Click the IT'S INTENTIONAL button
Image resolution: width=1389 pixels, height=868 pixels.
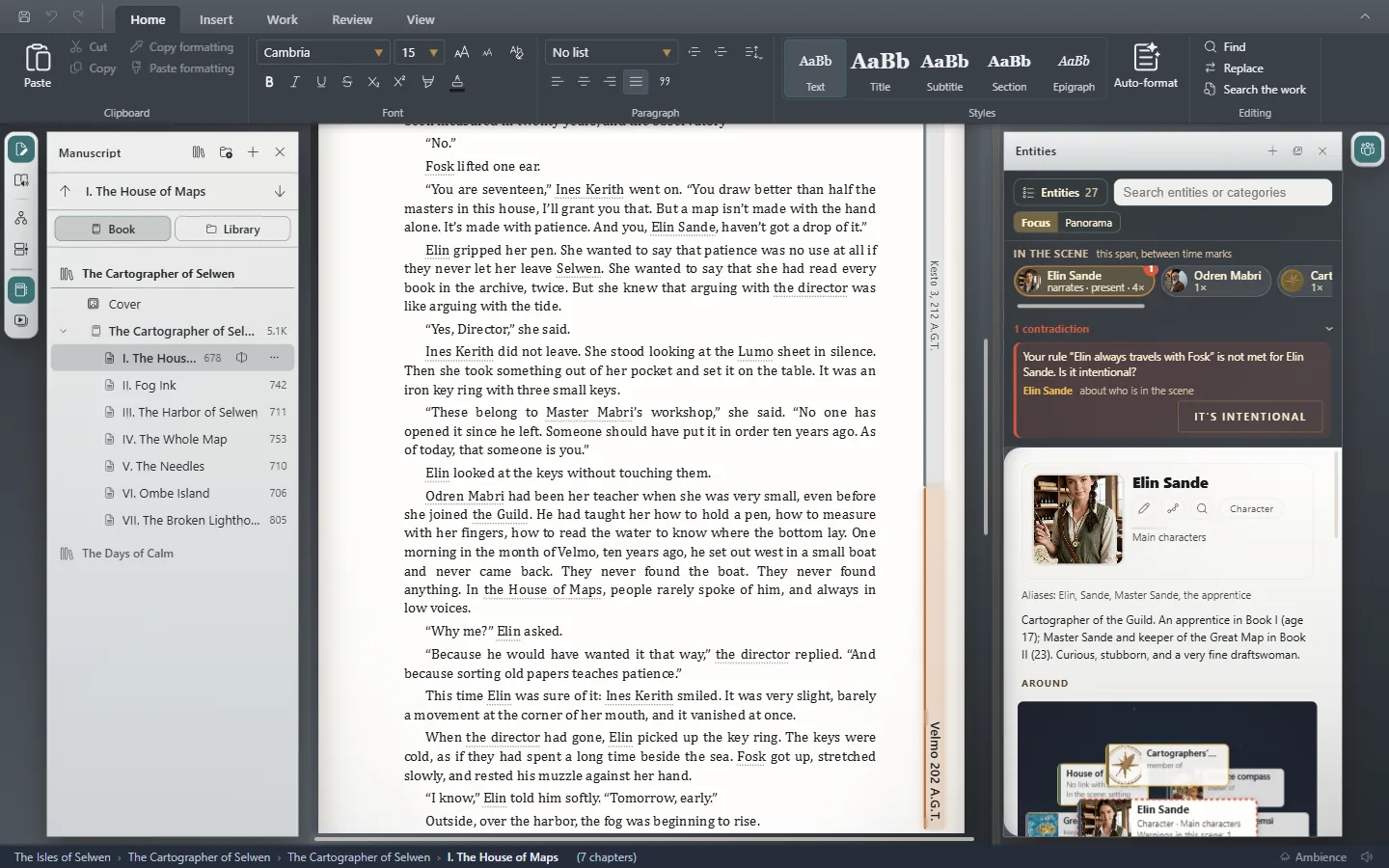(x=1250, y=417)
